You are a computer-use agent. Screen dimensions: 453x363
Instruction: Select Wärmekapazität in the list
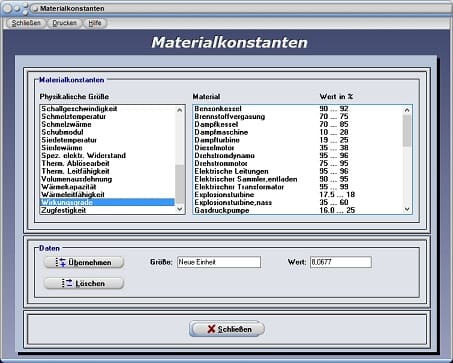tap(107, 187)
